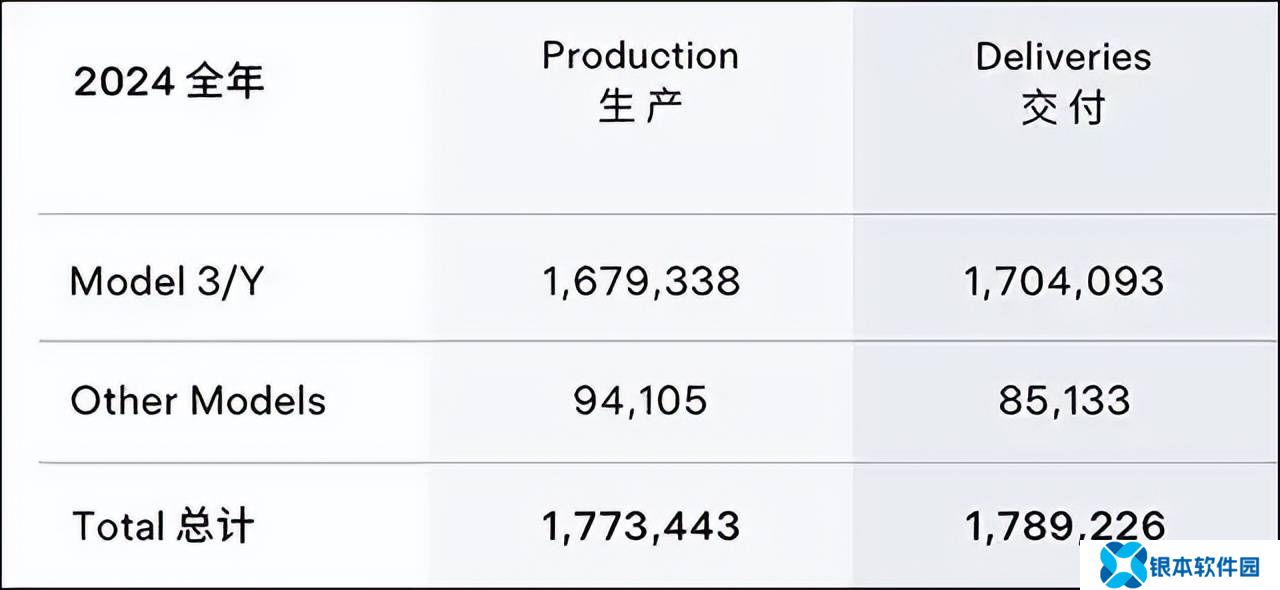Click Other Models deliveries value 85,133

pos(1064,402)
